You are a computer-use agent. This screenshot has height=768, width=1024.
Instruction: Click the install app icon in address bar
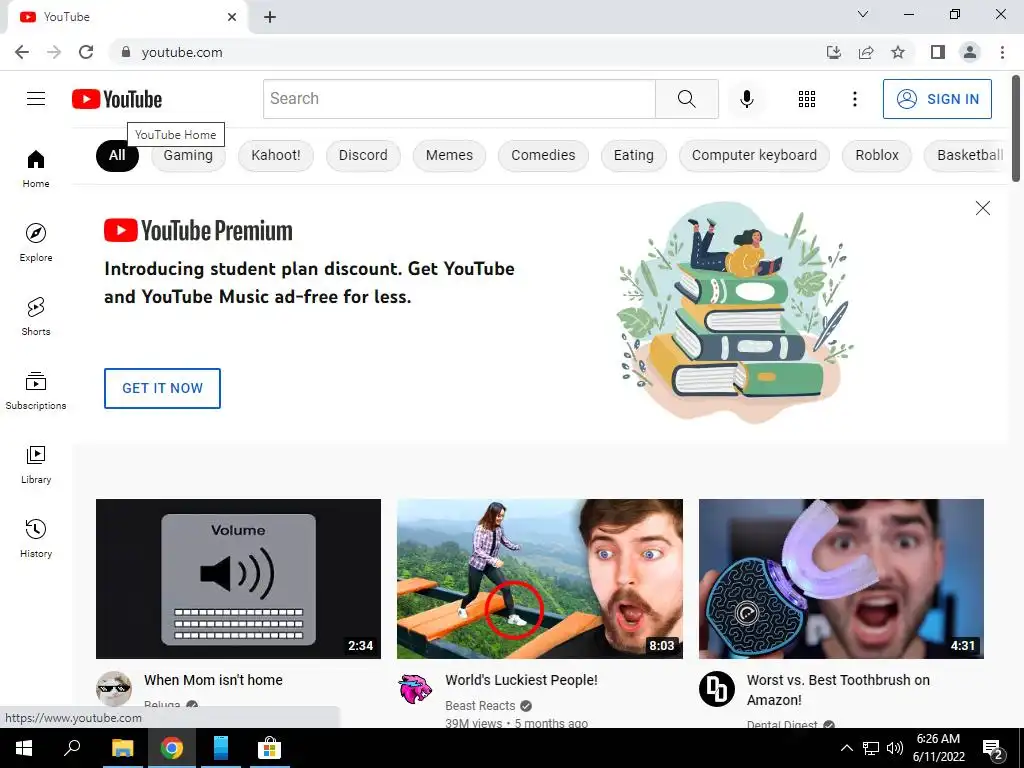tap(834, 52)
